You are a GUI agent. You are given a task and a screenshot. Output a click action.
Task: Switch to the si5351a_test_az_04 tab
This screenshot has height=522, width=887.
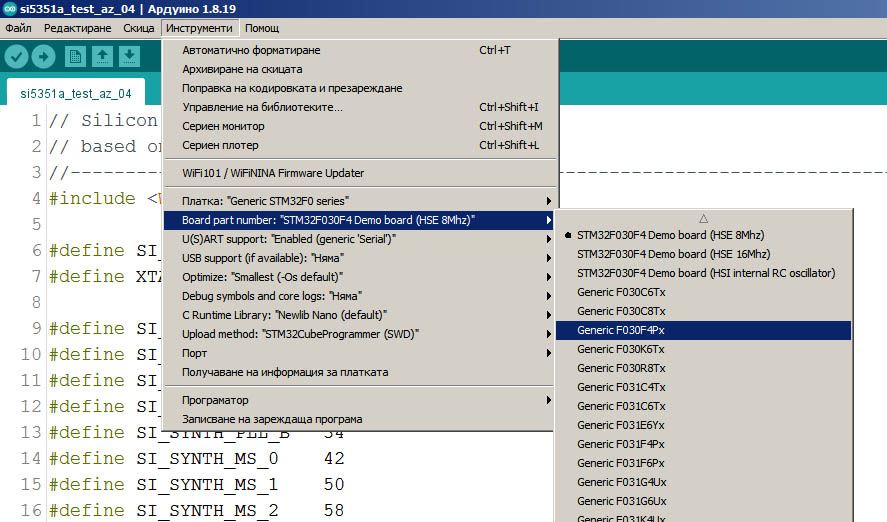(x=76, y=94)
